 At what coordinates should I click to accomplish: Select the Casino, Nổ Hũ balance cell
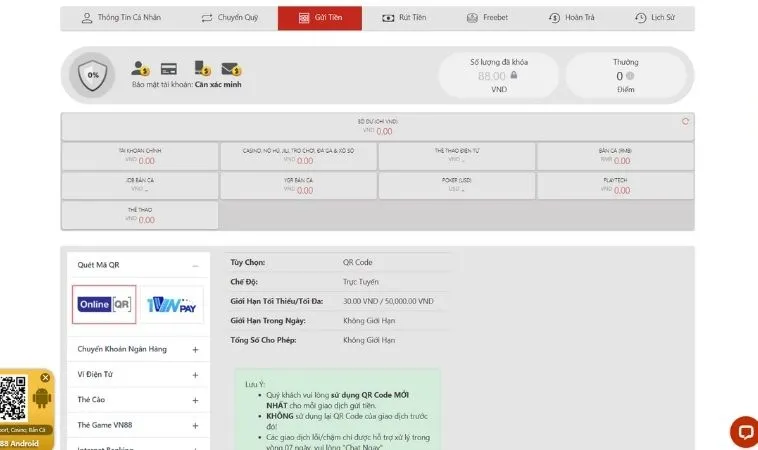click(x=298, y=157)
